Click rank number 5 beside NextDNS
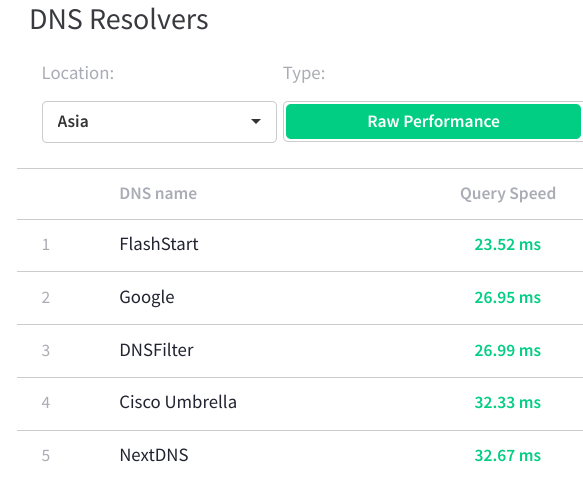The width and height of the screenshot is (583, 481). coord(46,456)
